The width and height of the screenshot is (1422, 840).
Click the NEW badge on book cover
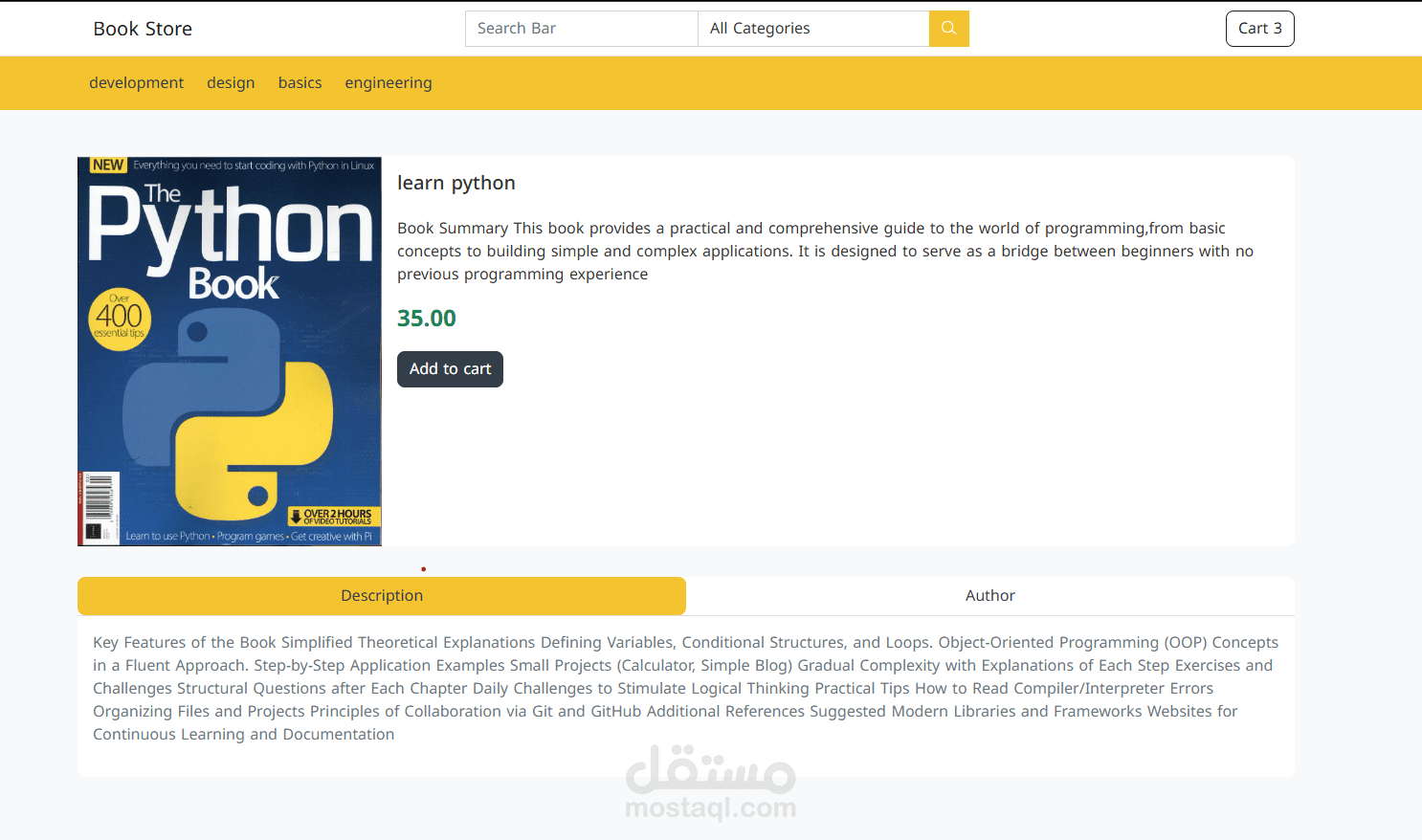107,166
